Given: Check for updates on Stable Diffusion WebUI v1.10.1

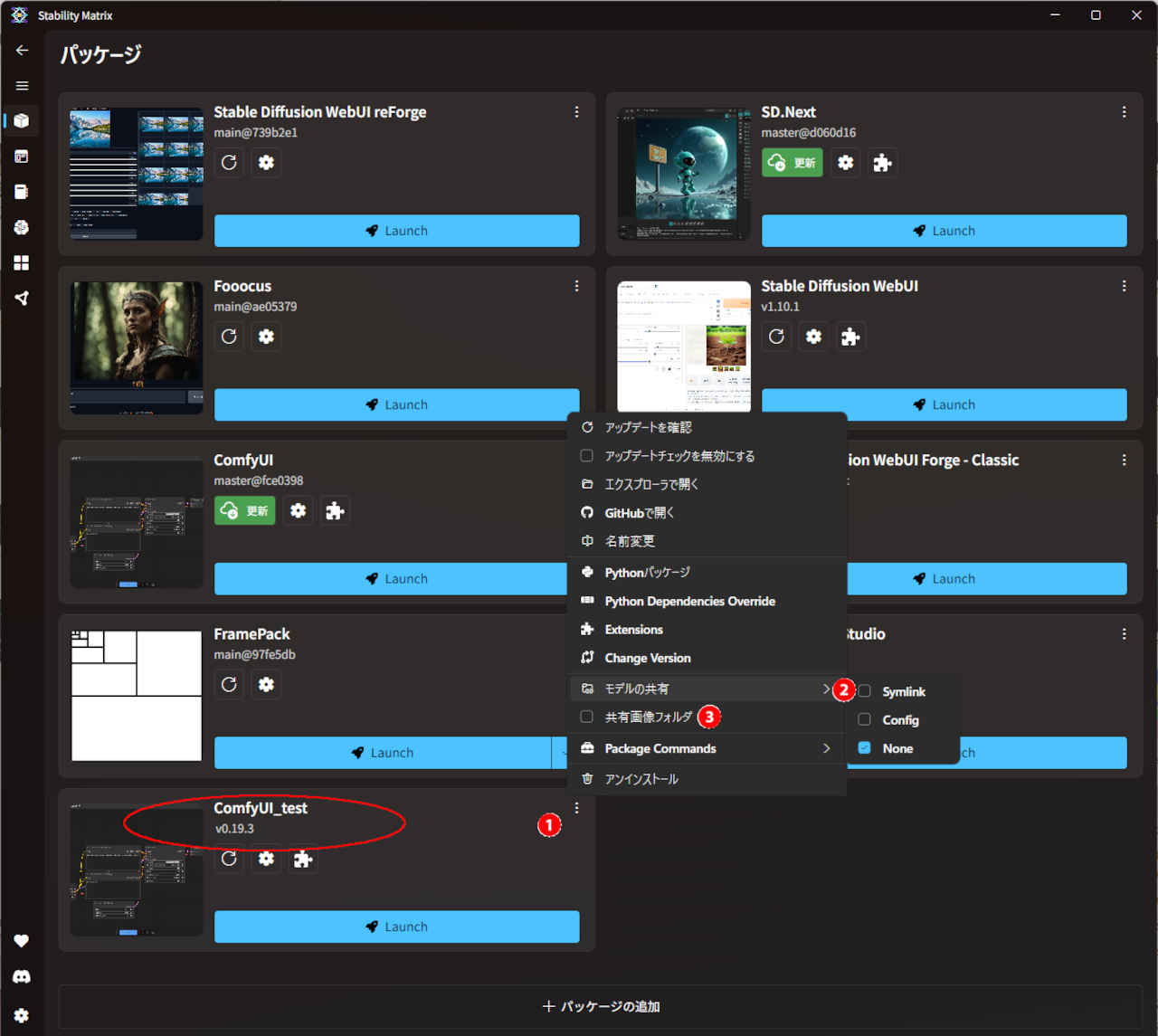Looking at the screenshot, I should [x=776, y=336].
